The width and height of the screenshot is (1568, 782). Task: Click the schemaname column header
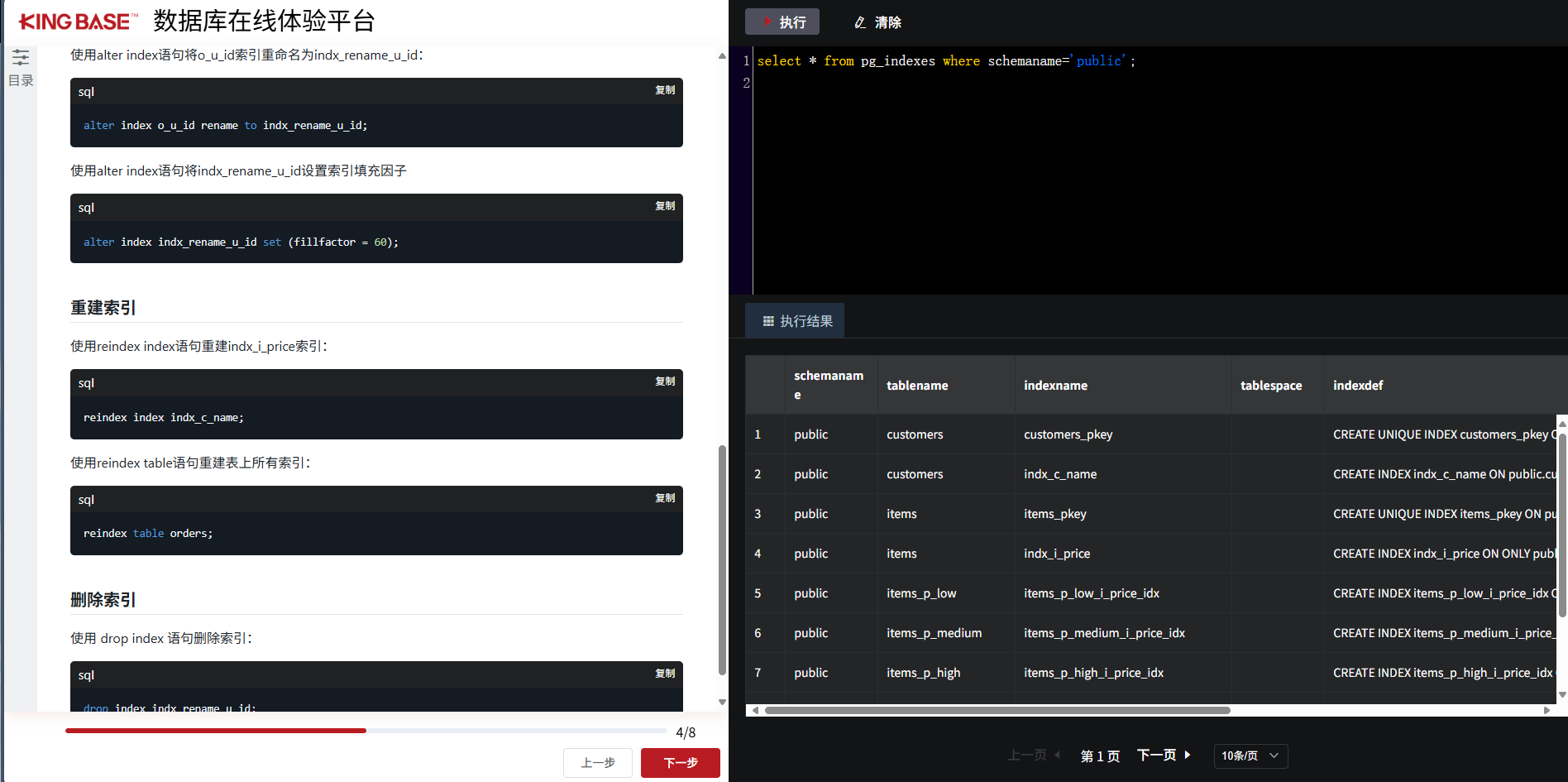click(831, 386)
